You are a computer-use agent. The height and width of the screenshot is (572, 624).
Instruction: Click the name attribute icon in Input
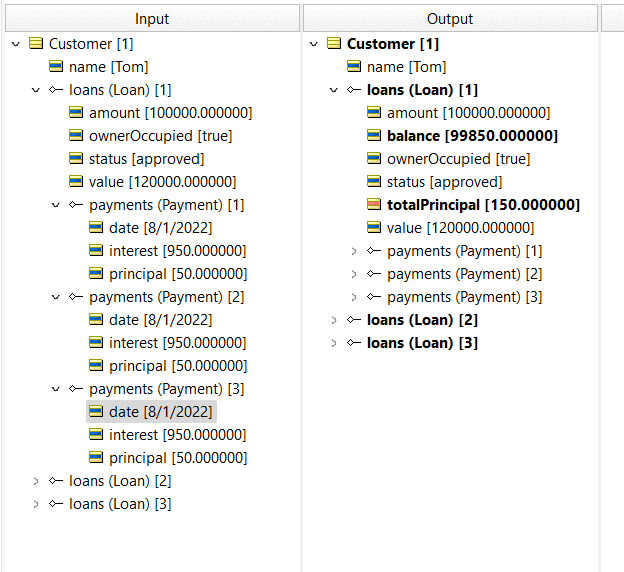click(x=57, y=67)
